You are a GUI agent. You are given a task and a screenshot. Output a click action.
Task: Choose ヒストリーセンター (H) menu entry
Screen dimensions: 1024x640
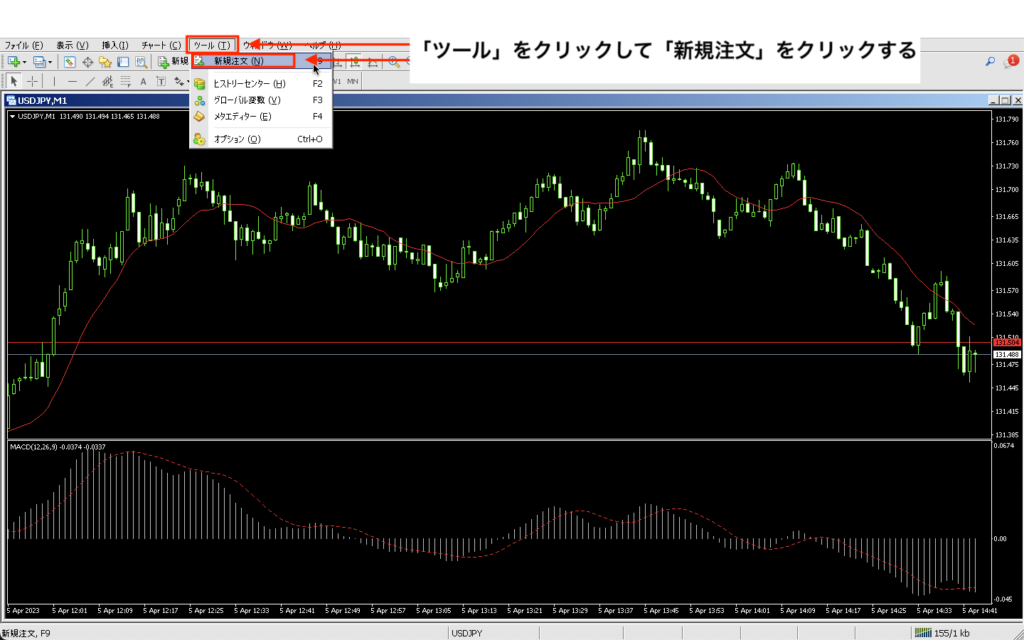(x=261, y=84)
